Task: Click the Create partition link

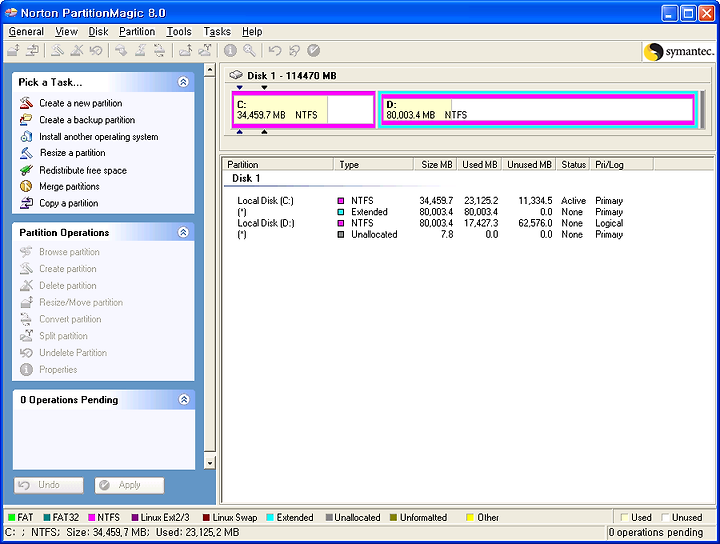Action: click(68, 269)
